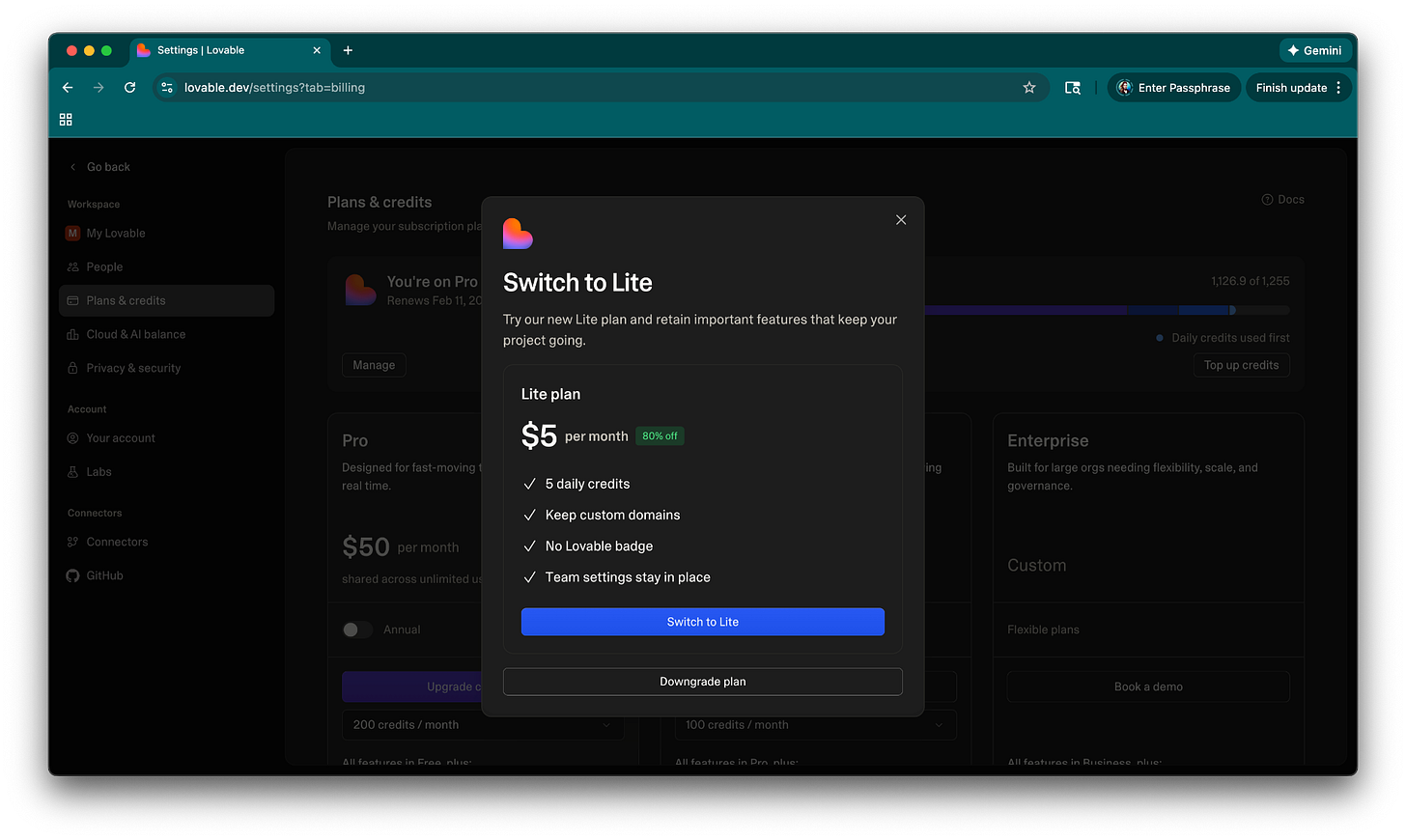Open Connectors in sidebar
This screenshot has width=1406, height=840.
166,543
